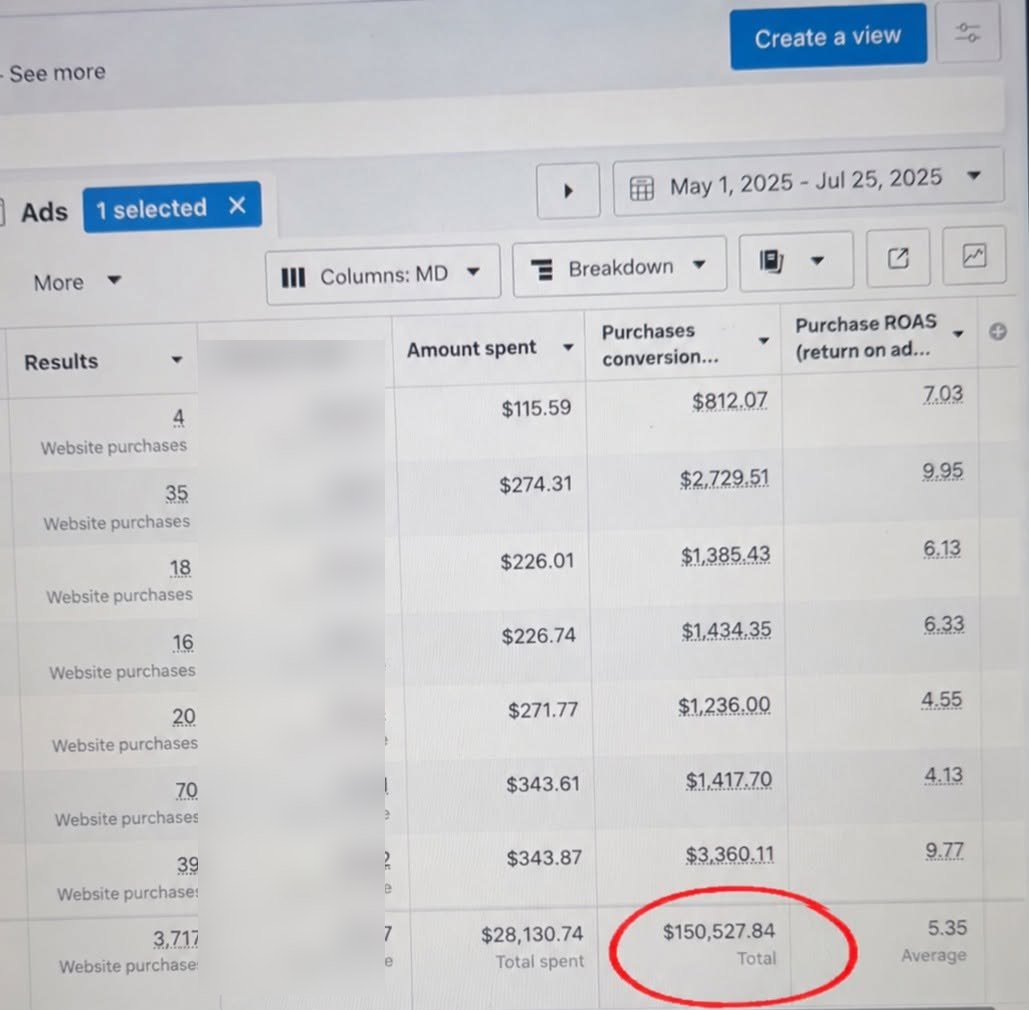Click the next period arrow button

pos(568,190)
